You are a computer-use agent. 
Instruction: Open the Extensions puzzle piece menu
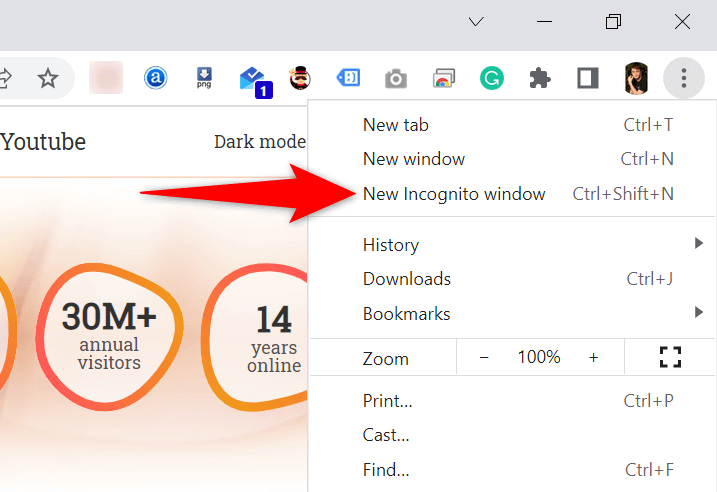point(539,78)
